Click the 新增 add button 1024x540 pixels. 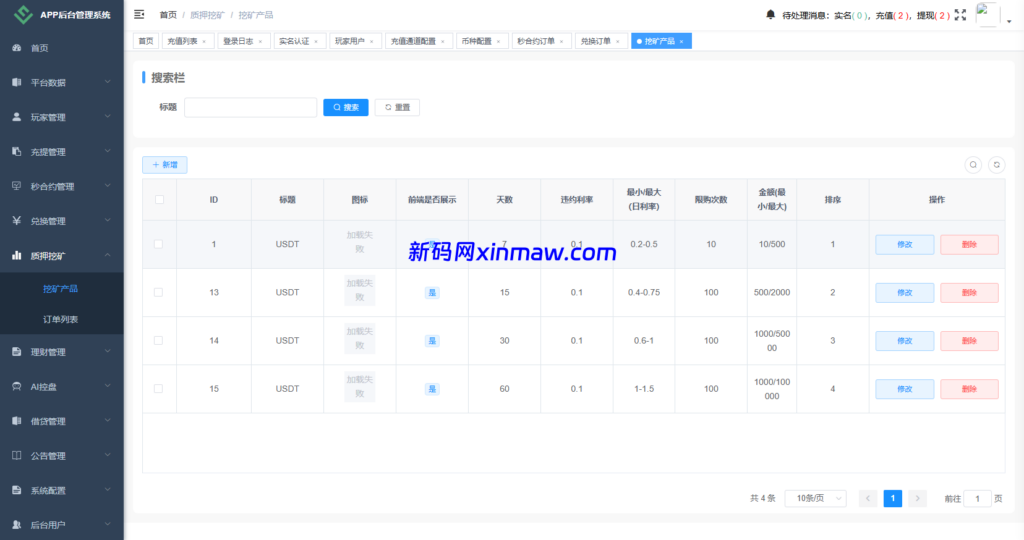click(165, 165)
